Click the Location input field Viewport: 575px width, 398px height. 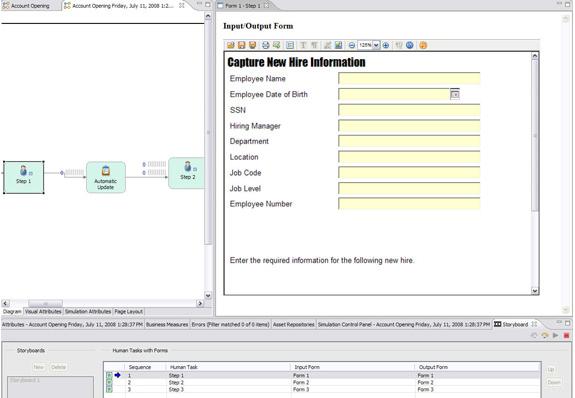(x=409, y=157)
